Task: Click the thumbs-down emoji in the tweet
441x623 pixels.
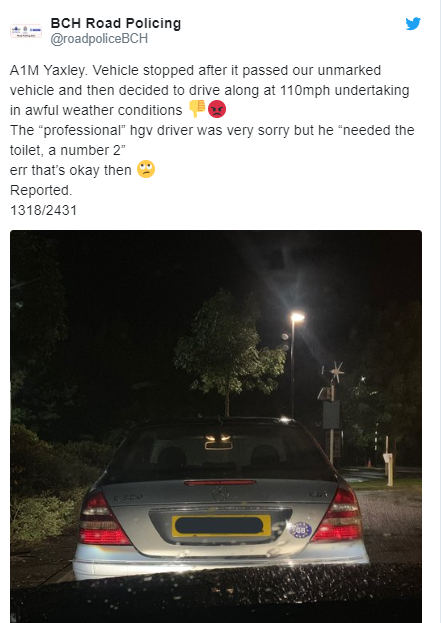Action: tap(197, 109)
